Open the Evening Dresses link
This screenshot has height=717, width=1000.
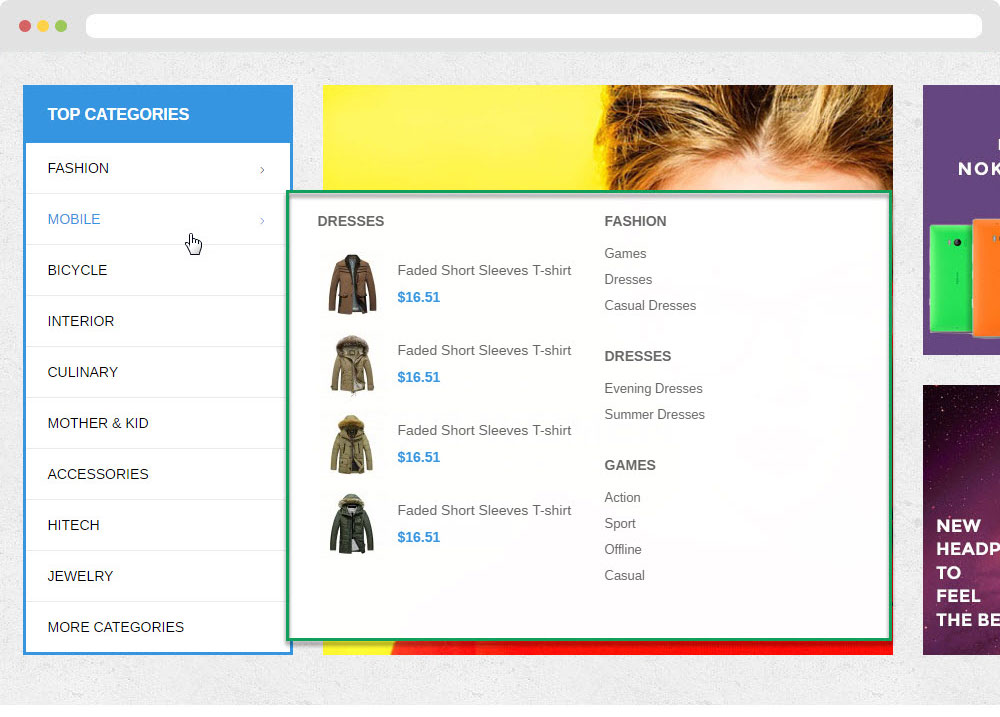click(653, 388)
